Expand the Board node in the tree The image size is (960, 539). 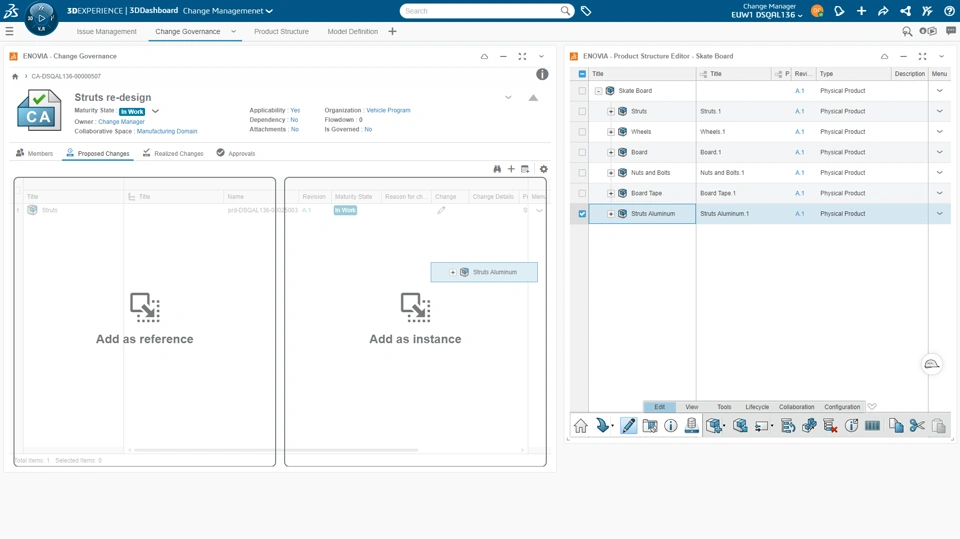coord(611,153)
